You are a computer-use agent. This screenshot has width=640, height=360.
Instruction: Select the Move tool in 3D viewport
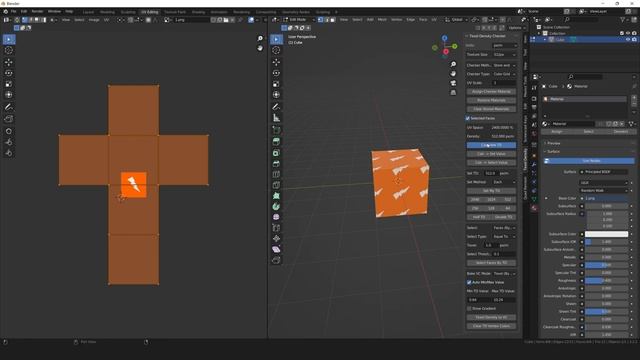pos(276,62)
